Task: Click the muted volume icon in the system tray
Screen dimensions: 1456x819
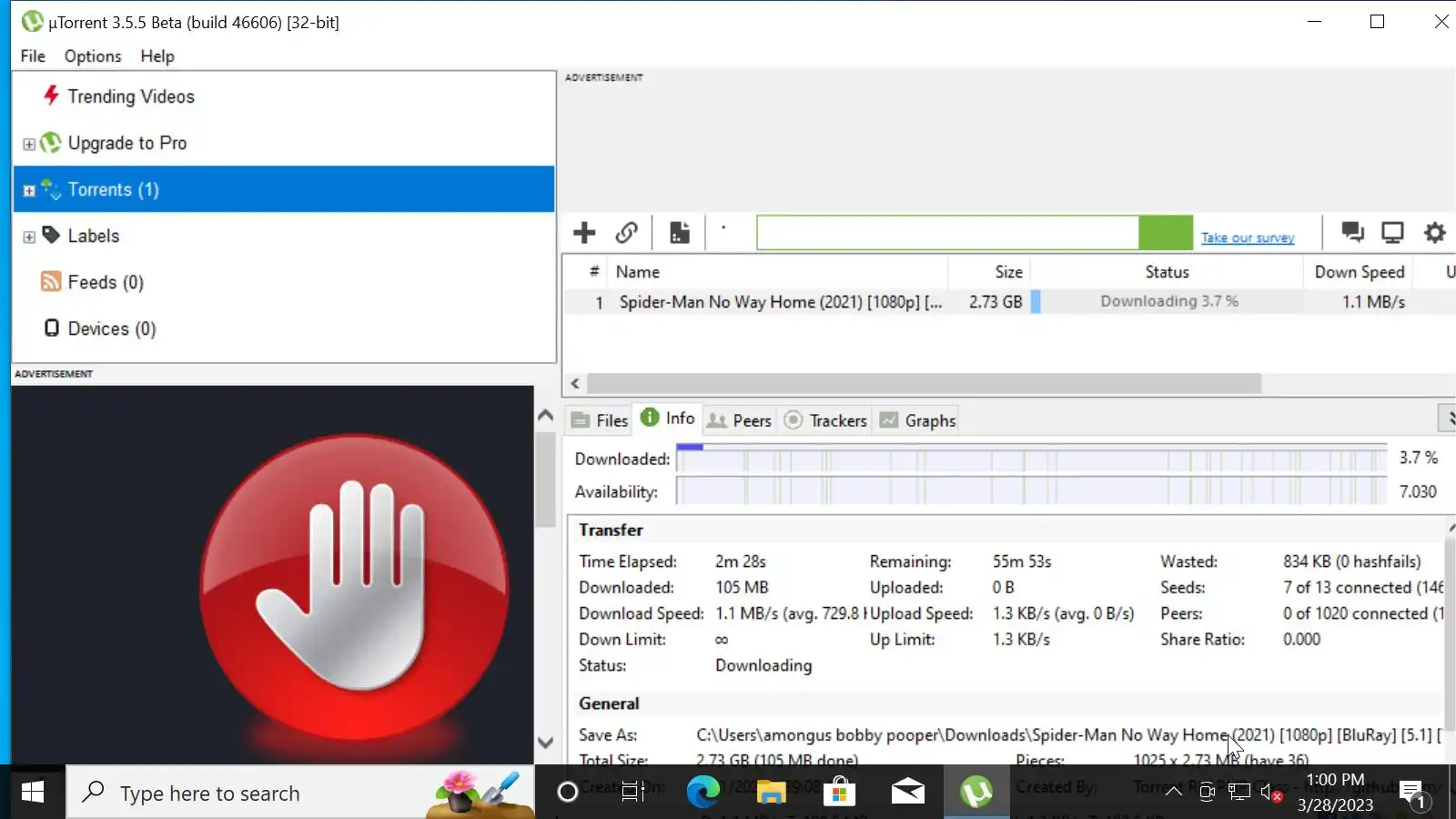Action: coord(1270,793)
